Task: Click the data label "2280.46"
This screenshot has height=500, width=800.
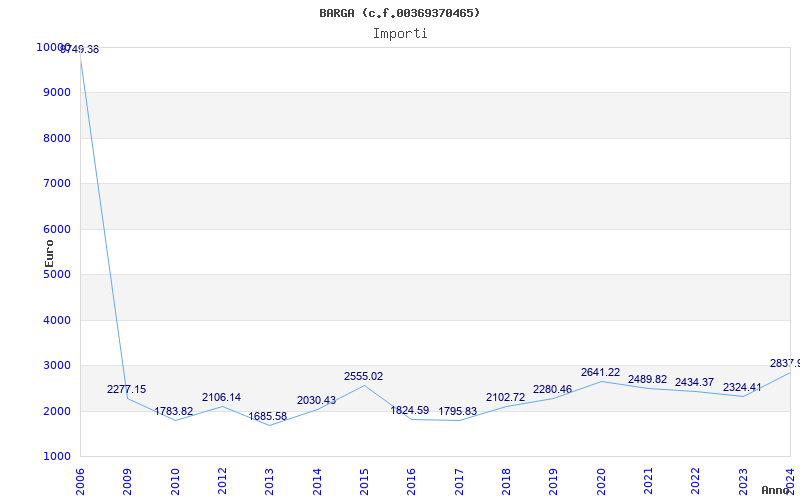Action: click(553, 389)
